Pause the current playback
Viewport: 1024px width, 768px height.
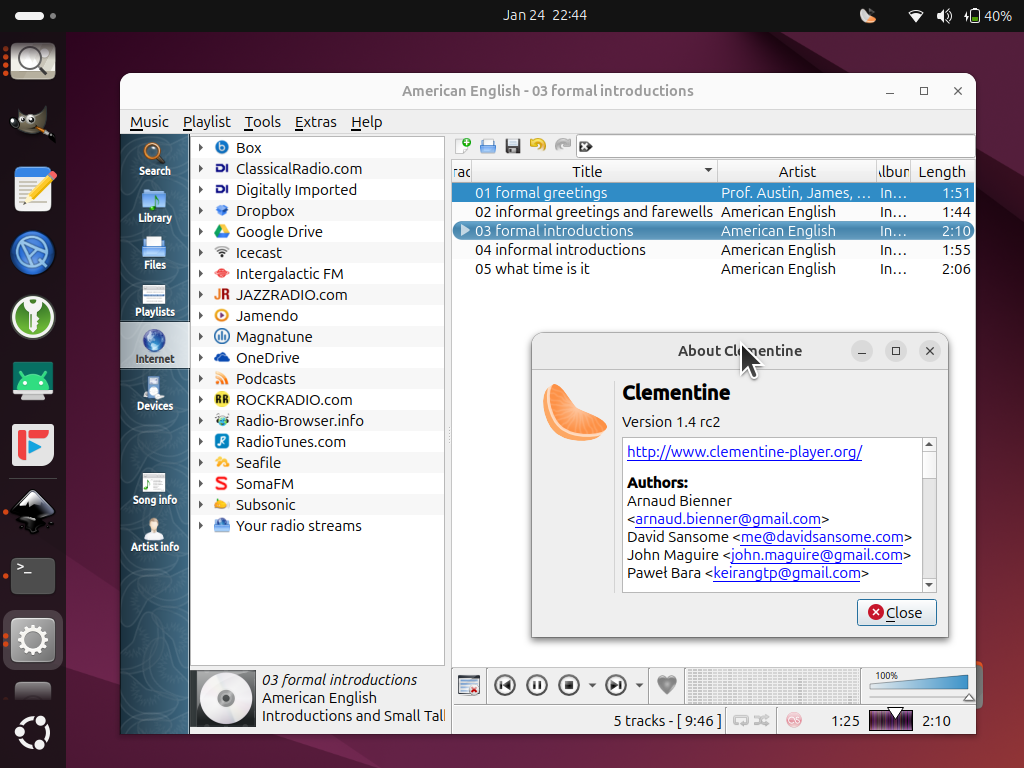click(537, 685)
